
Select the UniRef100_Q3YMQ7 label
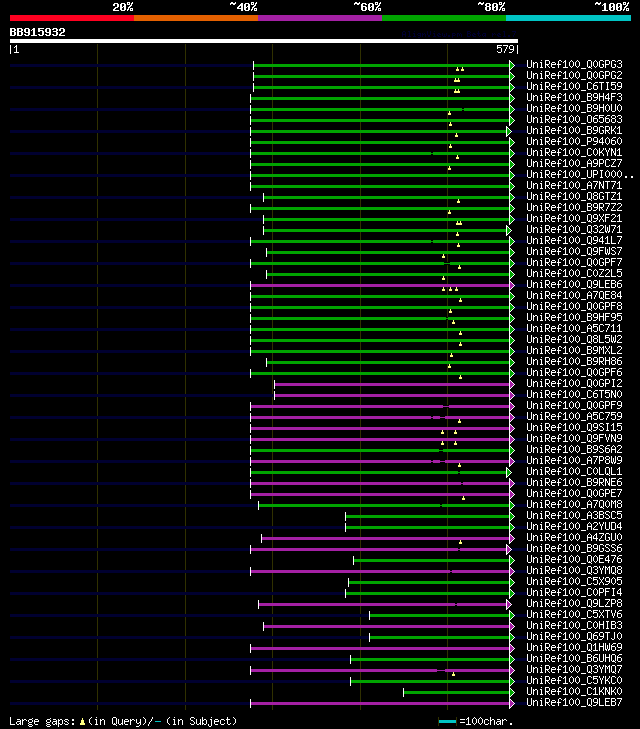(574, 669)
